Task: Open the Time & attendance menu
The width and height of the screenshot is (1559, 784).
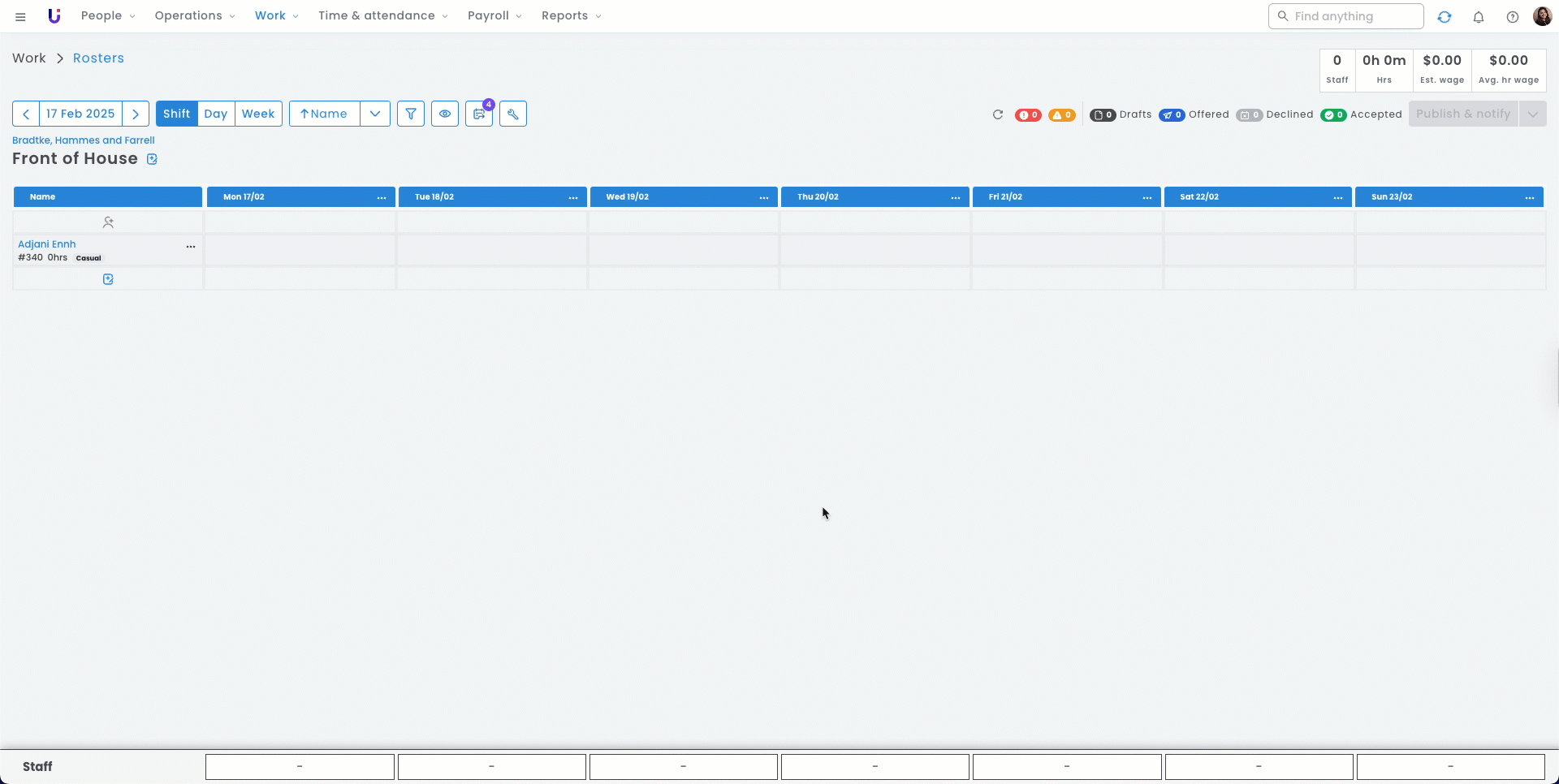Action: tap(382, 16)
